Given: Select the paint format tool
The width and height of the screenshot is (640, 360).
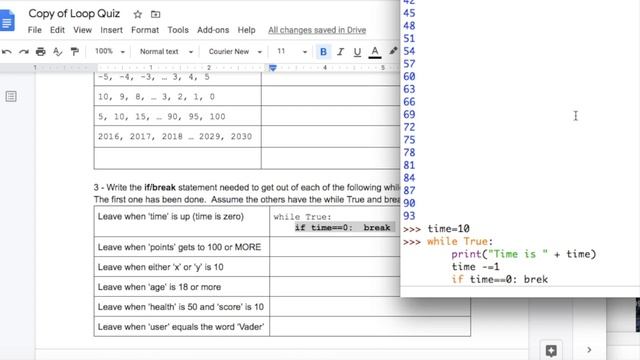Looking at the screenshot, I should point(75,52).
